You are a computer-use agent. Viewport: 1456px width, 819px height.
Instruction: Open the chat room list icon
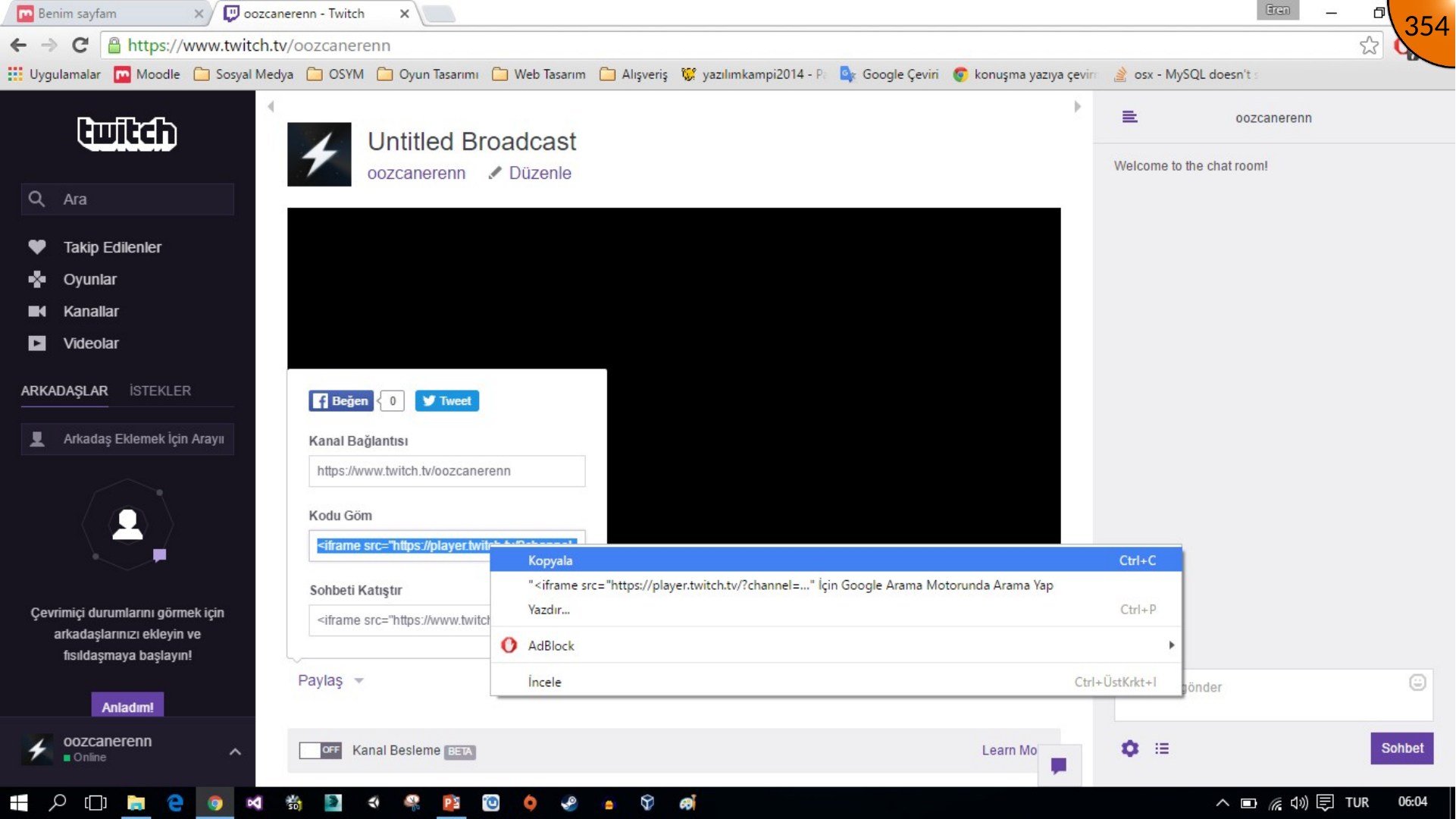click(x=1129, y=117)
